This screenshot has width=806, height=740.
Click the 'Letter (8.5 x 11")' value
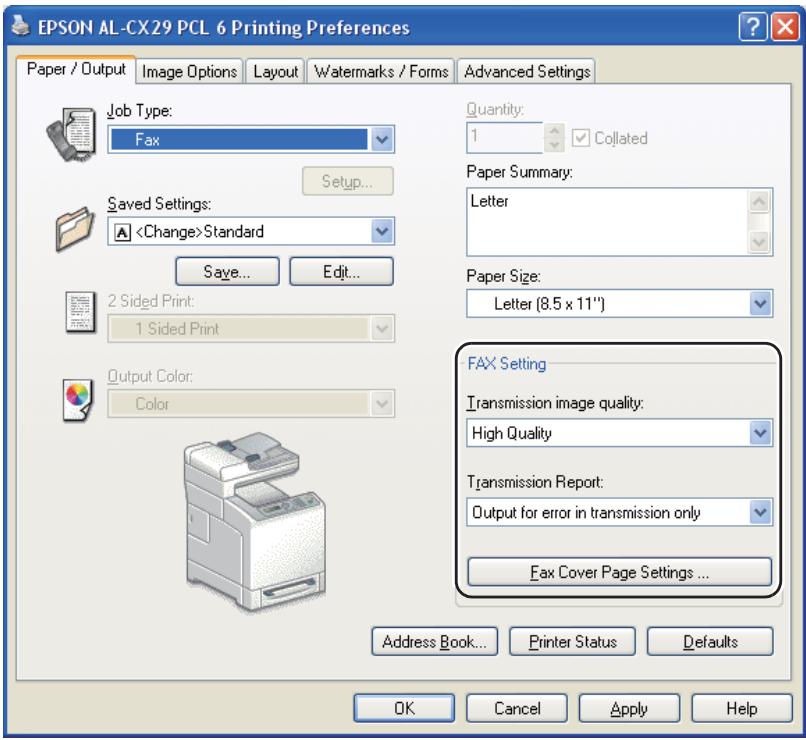click(549, 304)
